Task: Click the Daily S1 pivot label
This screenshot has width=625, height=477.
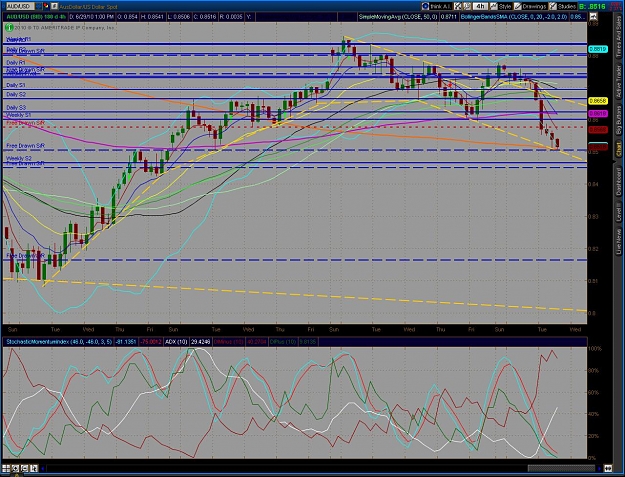Action: [16, 85]
